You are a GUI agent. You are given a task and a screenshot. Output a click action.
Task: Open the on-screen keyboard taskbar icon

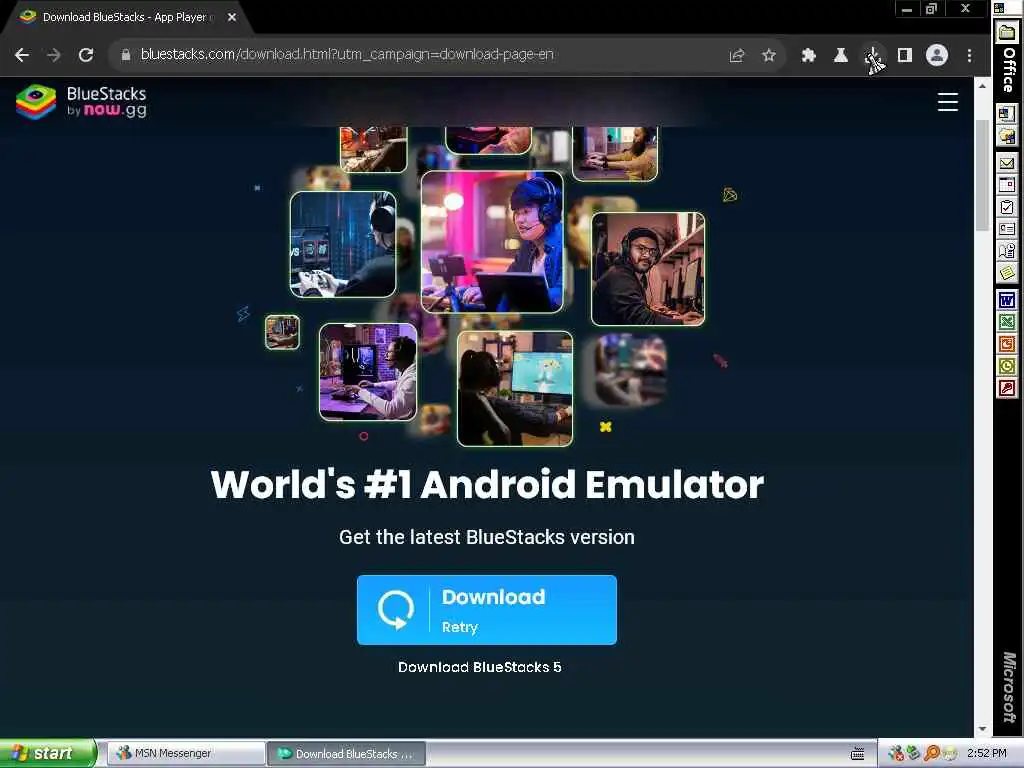[857, 754]
